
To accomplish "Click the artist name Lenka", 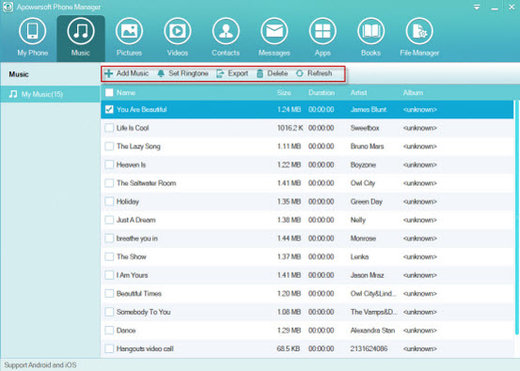I will [359, 257].
